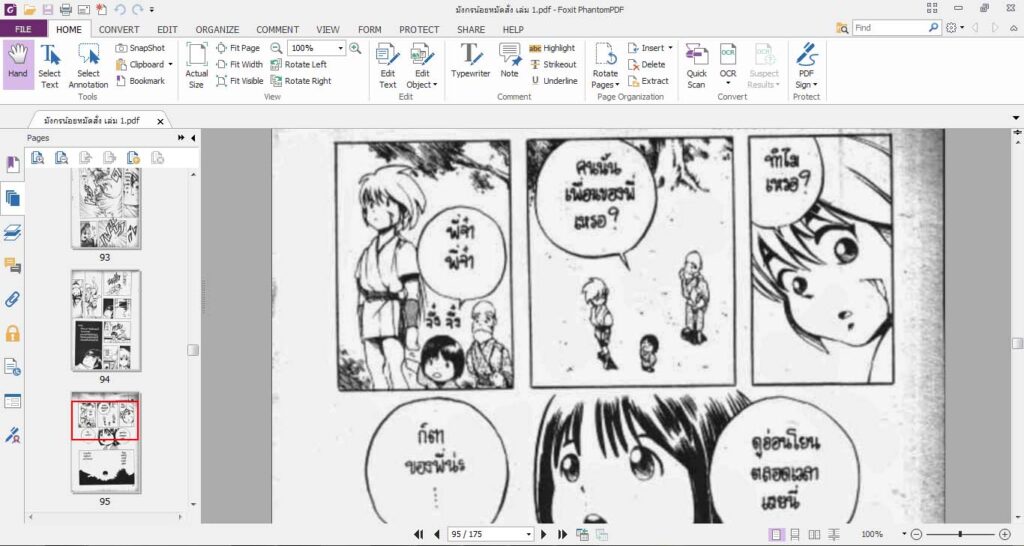Go to the first page
Screen dimensions: 1024x546
point(419,534)
